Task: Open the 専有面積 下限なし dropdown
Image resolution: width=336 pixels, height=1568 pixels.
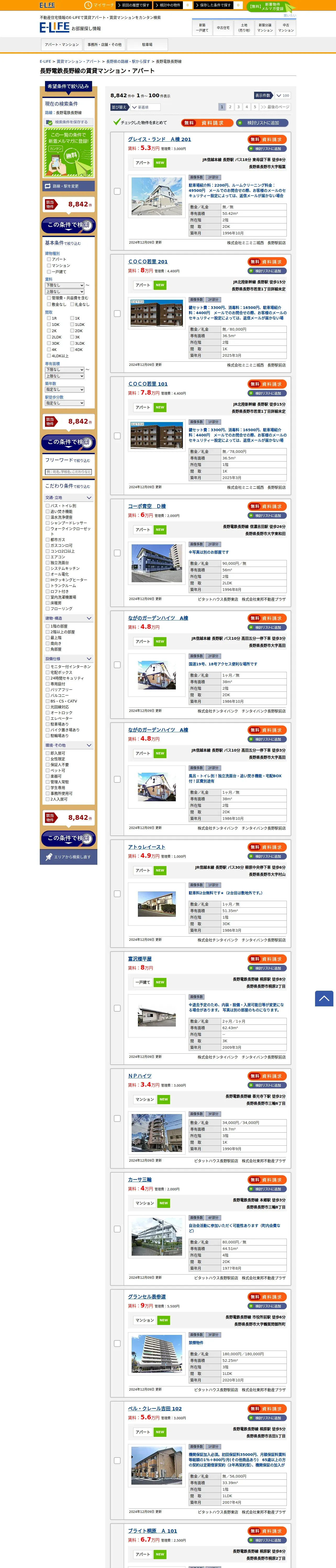Action: 64,370
